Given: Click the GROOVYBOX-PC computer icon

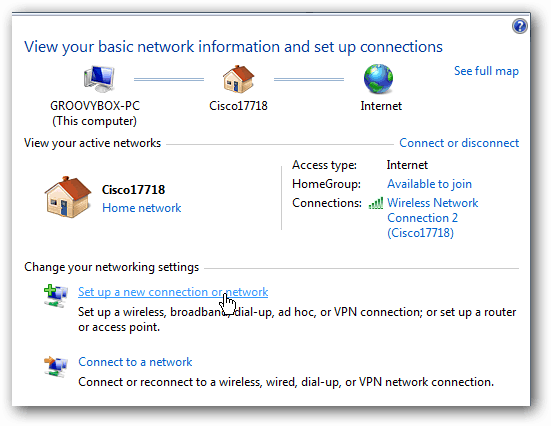Looking at the screenshot, I should pos(99,79).
